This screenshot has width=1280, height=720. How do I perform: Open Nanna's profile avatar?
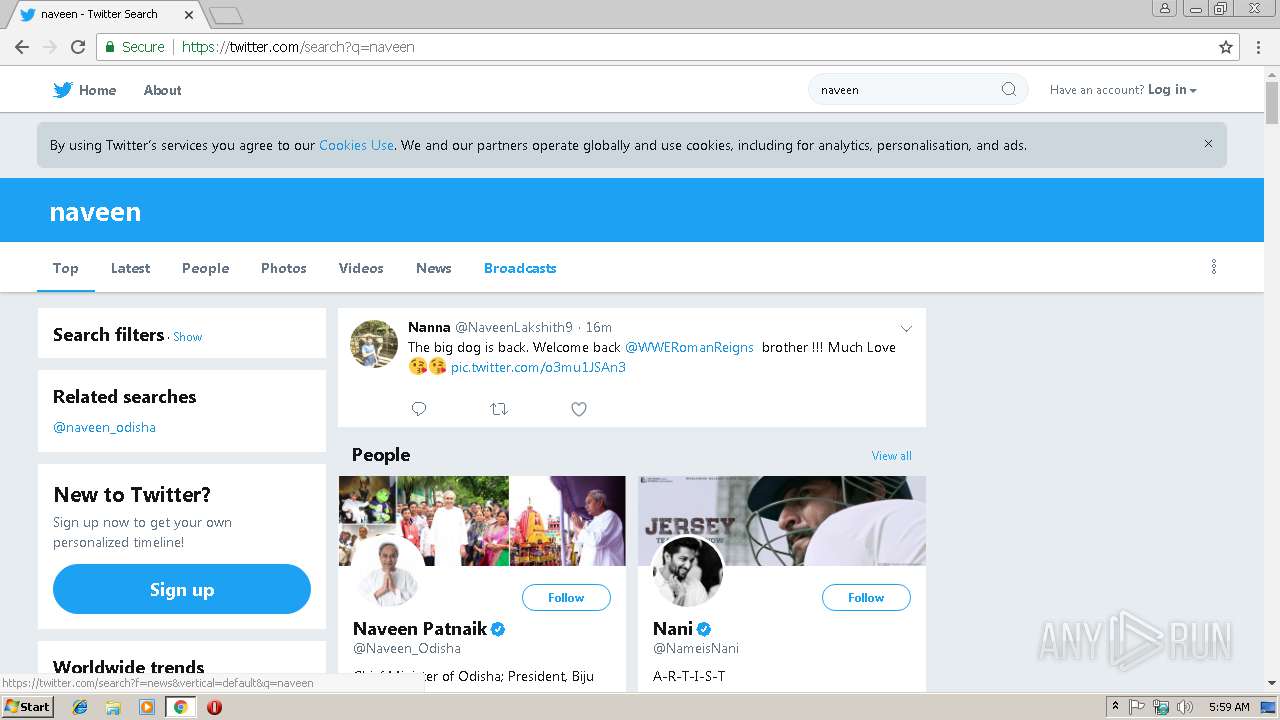point(374,344)
